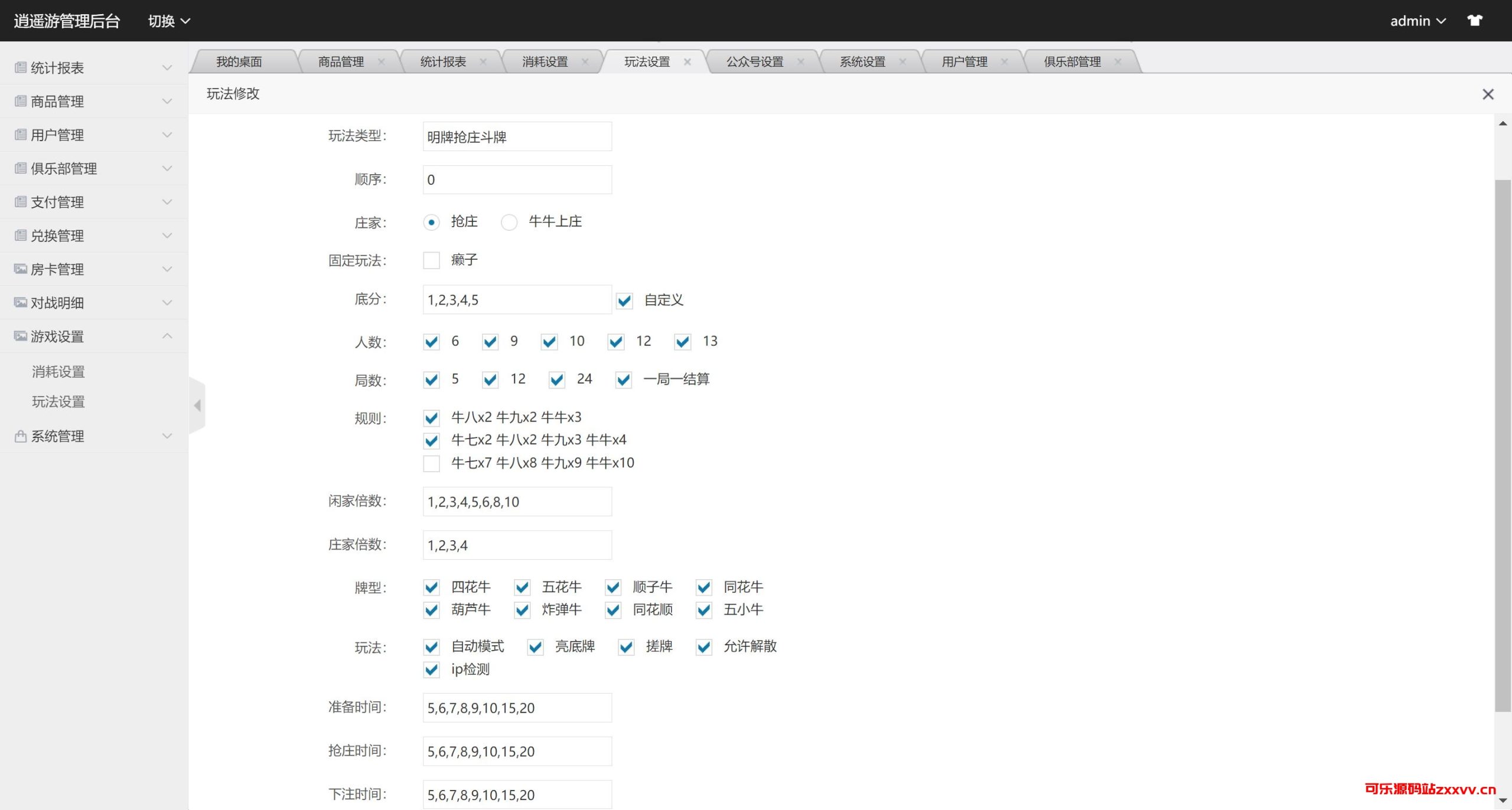Check the 牛七x7 牛八x8 rule option
The width and height of the screenshot is (1512, 810).
click(x=432, y=463)
